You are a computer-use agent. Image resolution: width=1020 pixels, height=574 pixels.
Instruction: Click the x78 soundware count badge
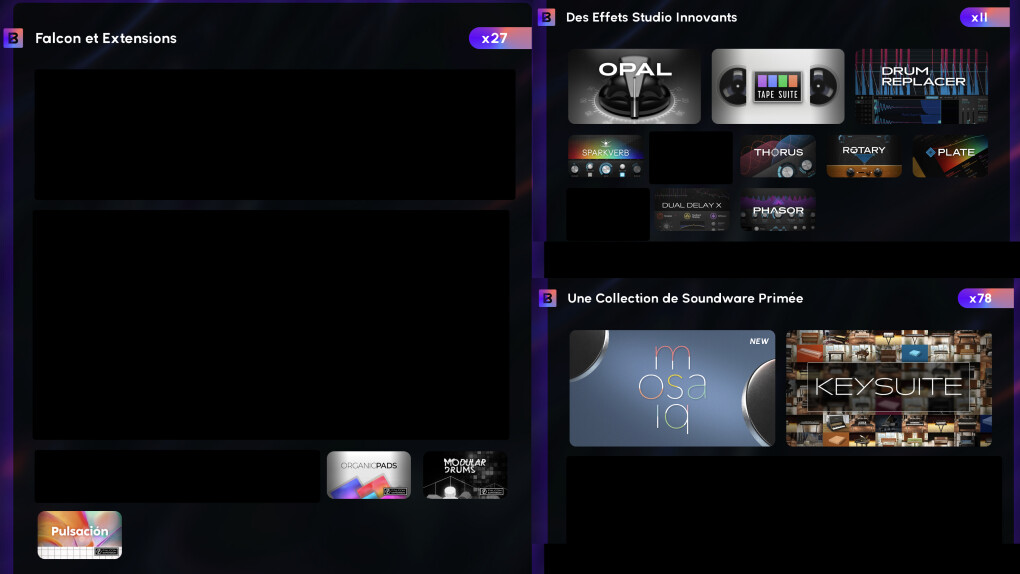(985, 298)
